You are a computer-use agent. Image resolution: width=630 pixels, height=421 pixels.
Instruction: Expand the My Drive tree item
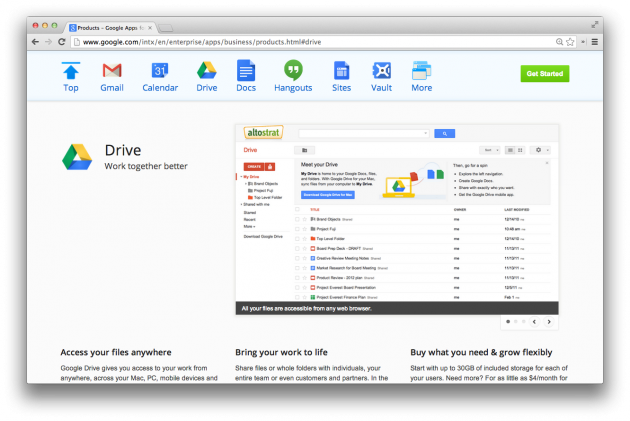(241, 177)
